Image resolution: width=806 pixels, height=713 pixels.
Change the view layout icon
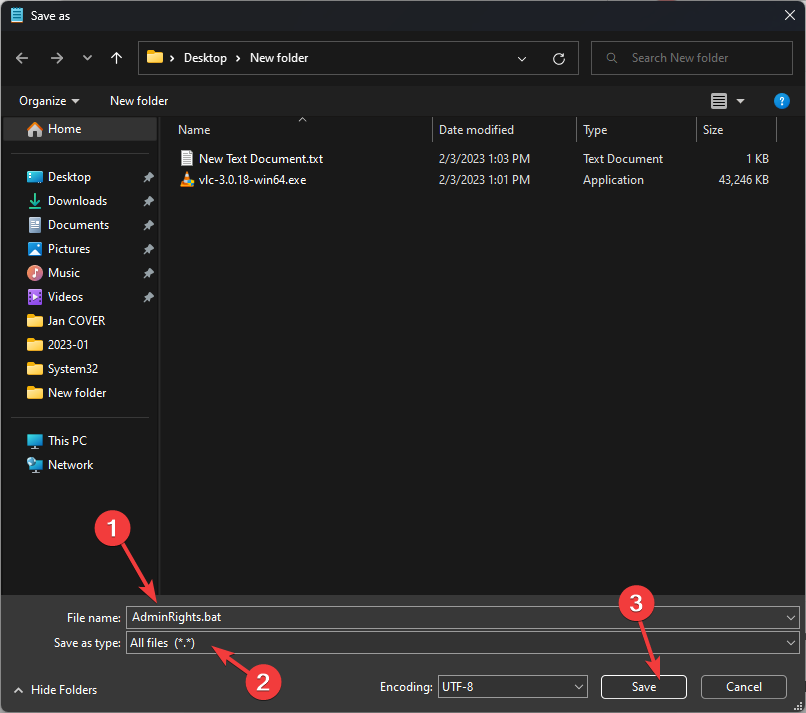(x=719, y=101)
